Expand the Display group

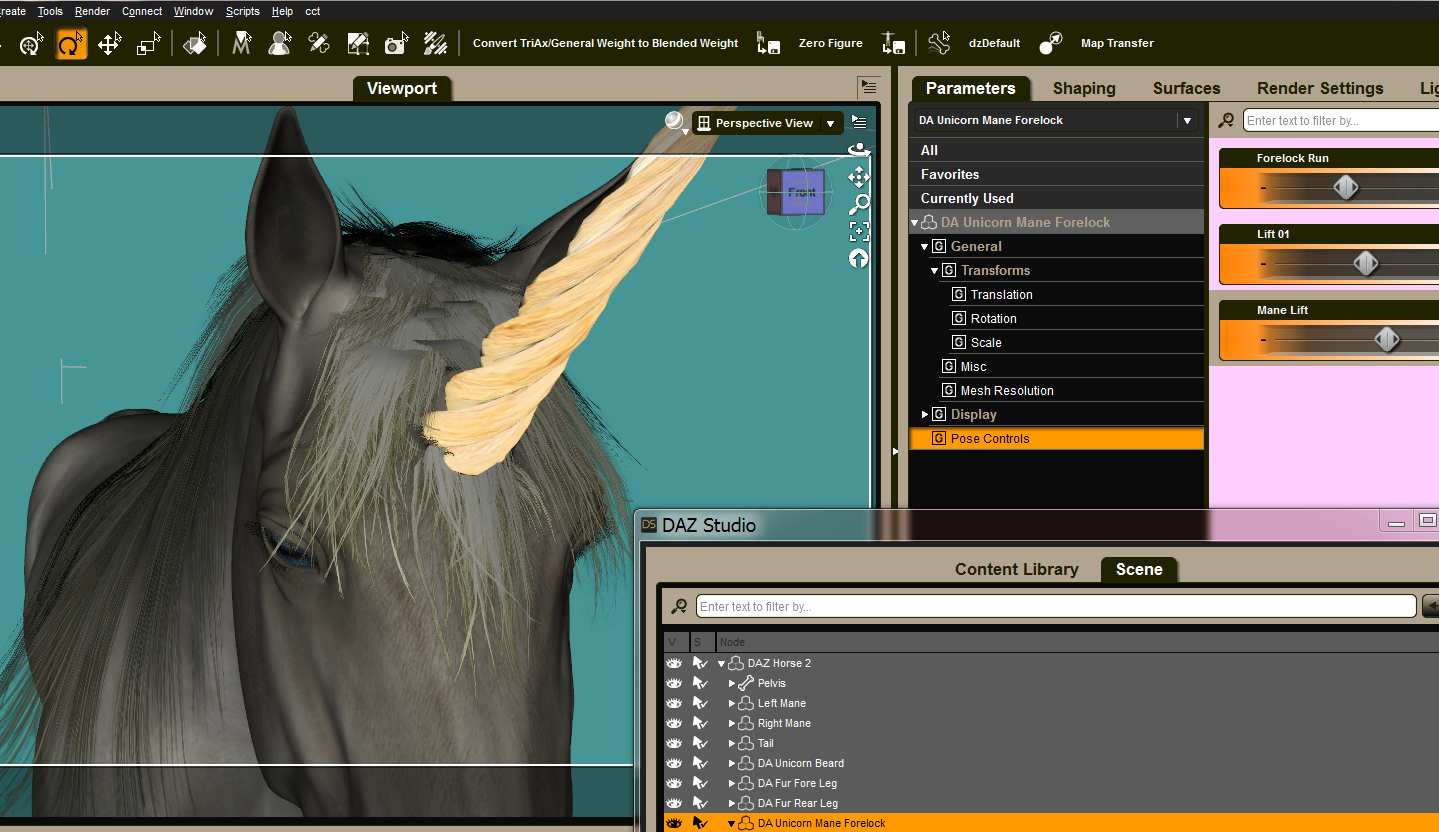coord(924,414)
